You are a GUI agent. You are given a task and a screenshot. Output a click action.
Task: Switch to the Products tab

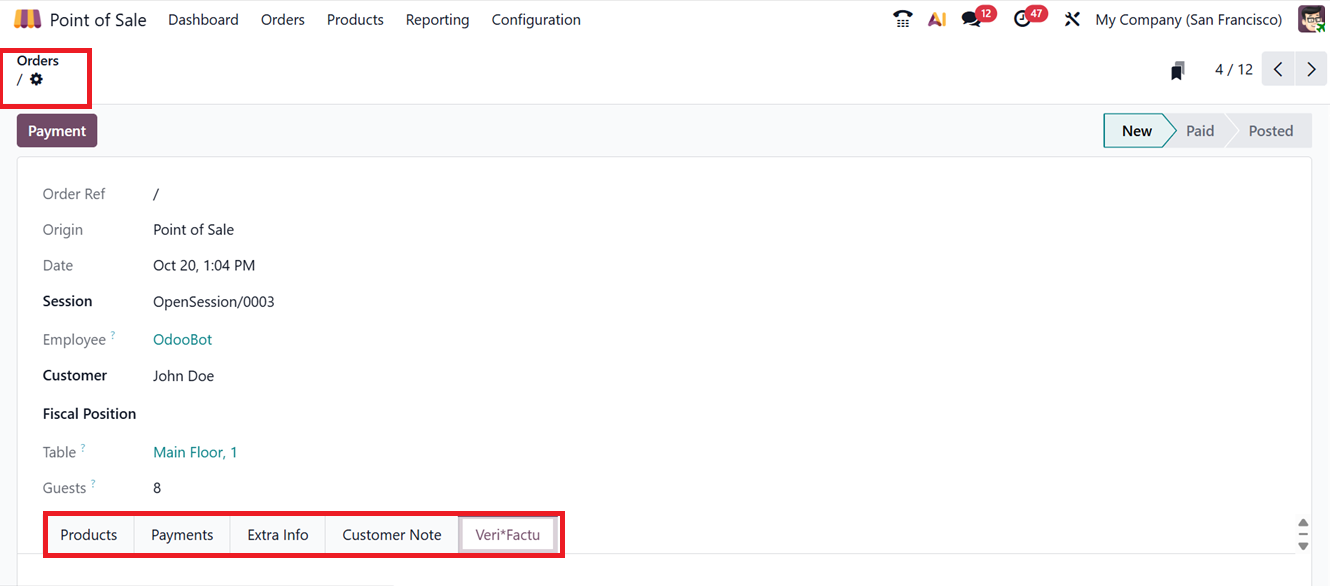pyautogui.click(x=89, y=535)
